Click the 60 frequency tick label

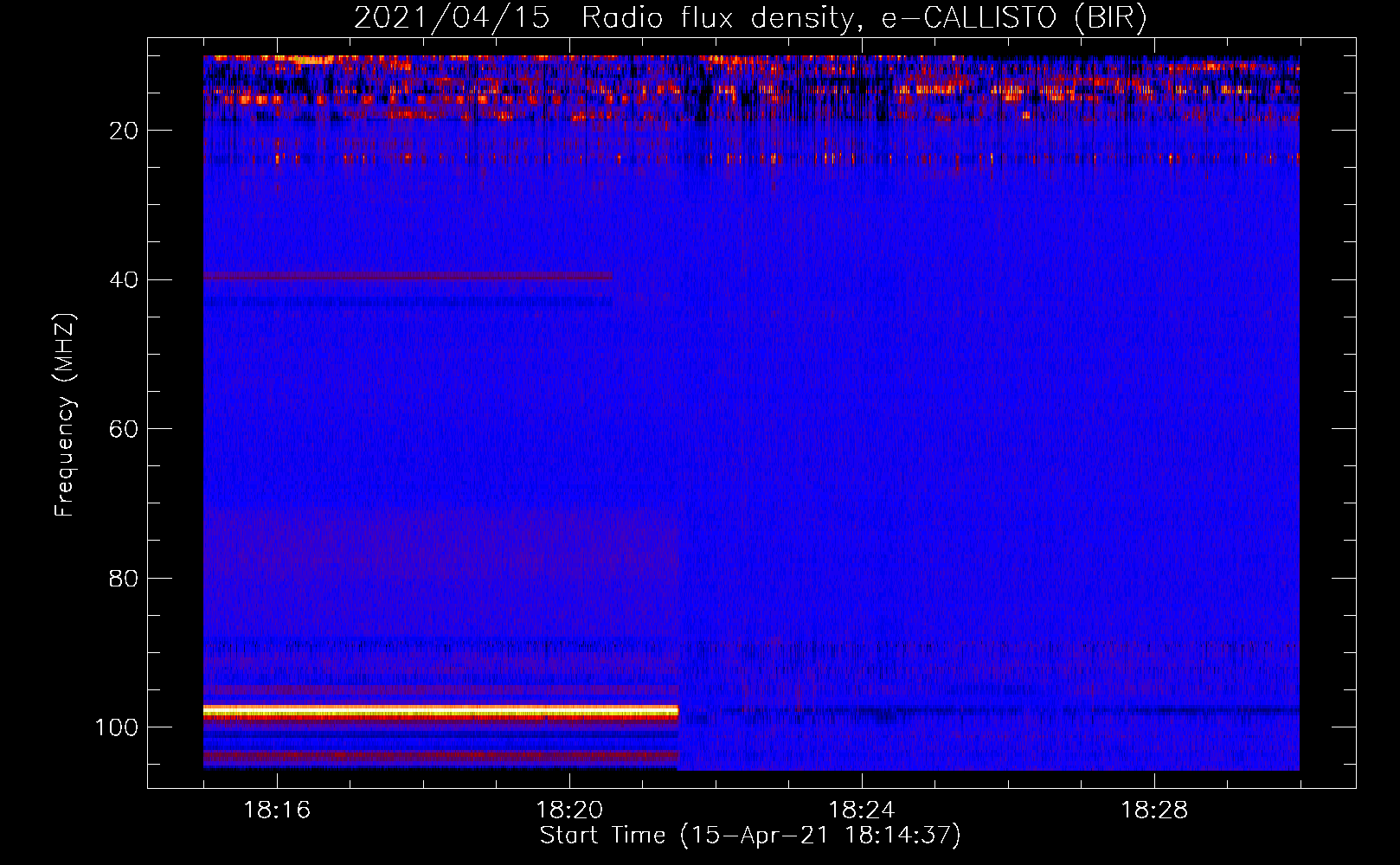point(124,430)
